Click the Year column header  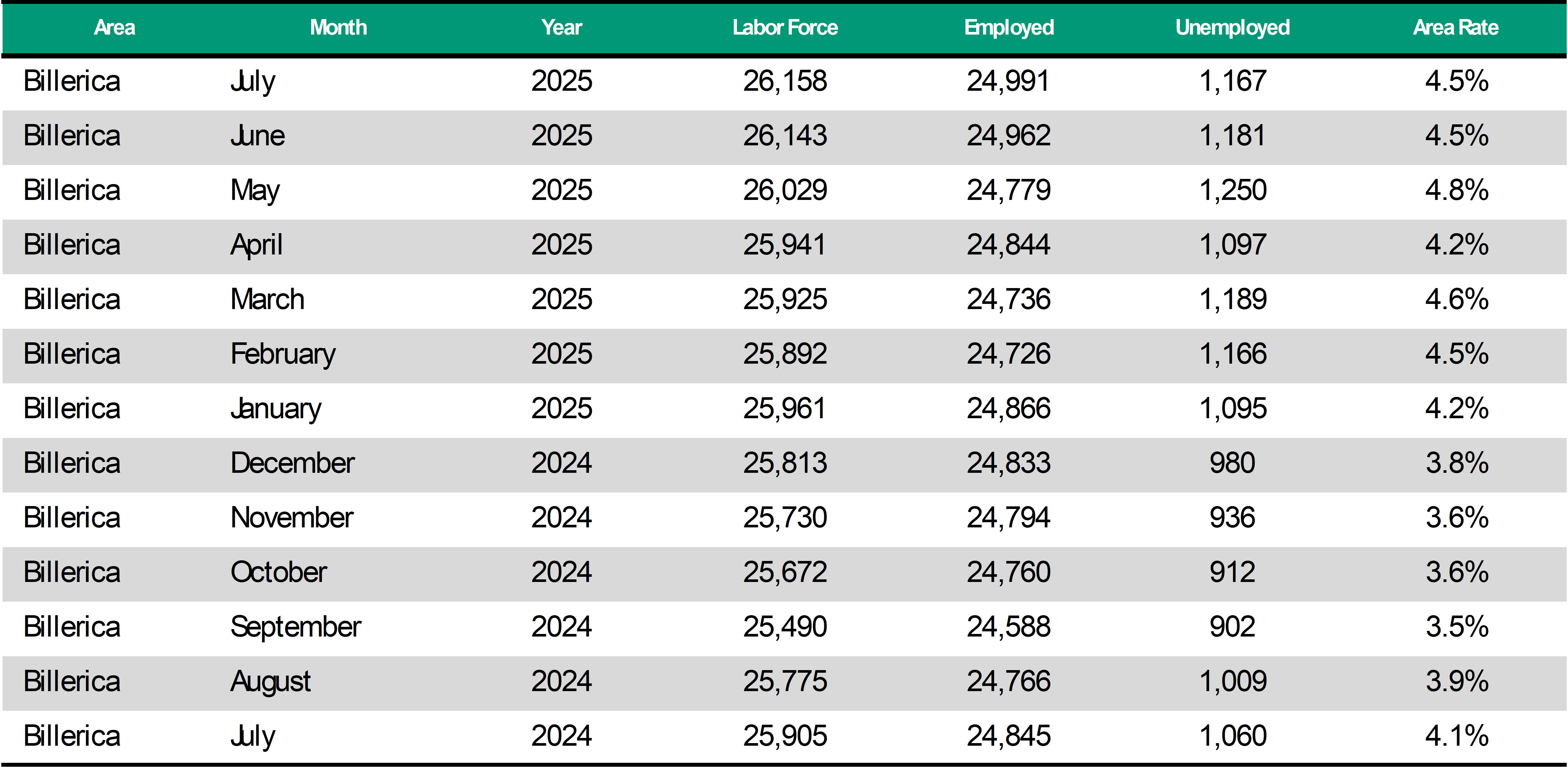click(x=562, y=27)
